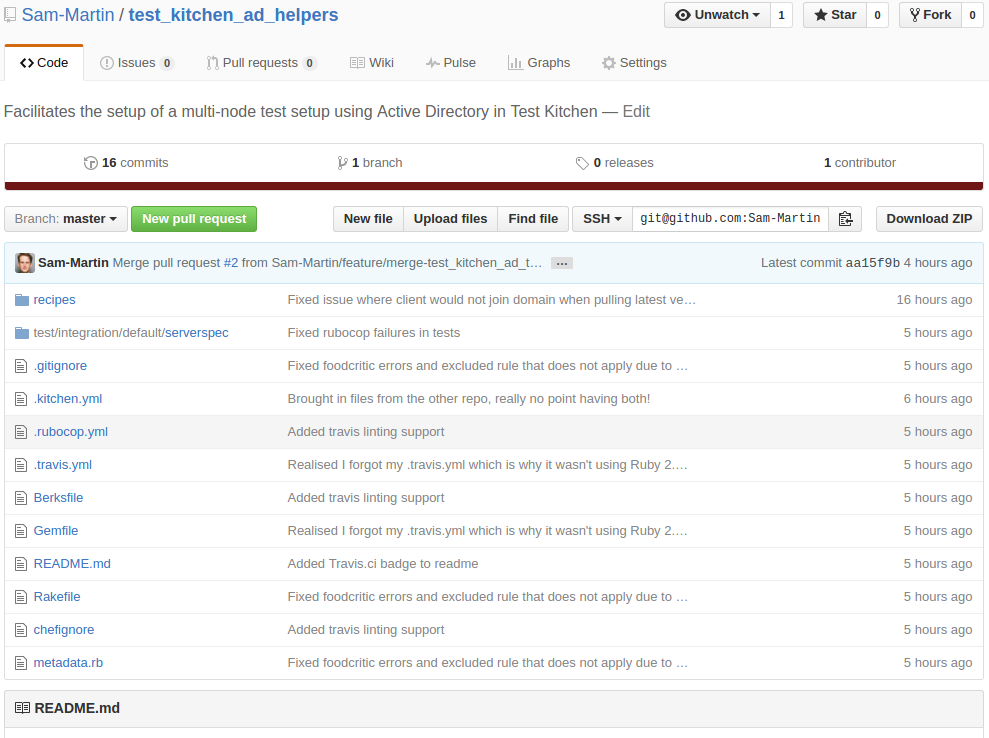
Task: Click the serverspec folder icon
Action: tap(21, 332)
